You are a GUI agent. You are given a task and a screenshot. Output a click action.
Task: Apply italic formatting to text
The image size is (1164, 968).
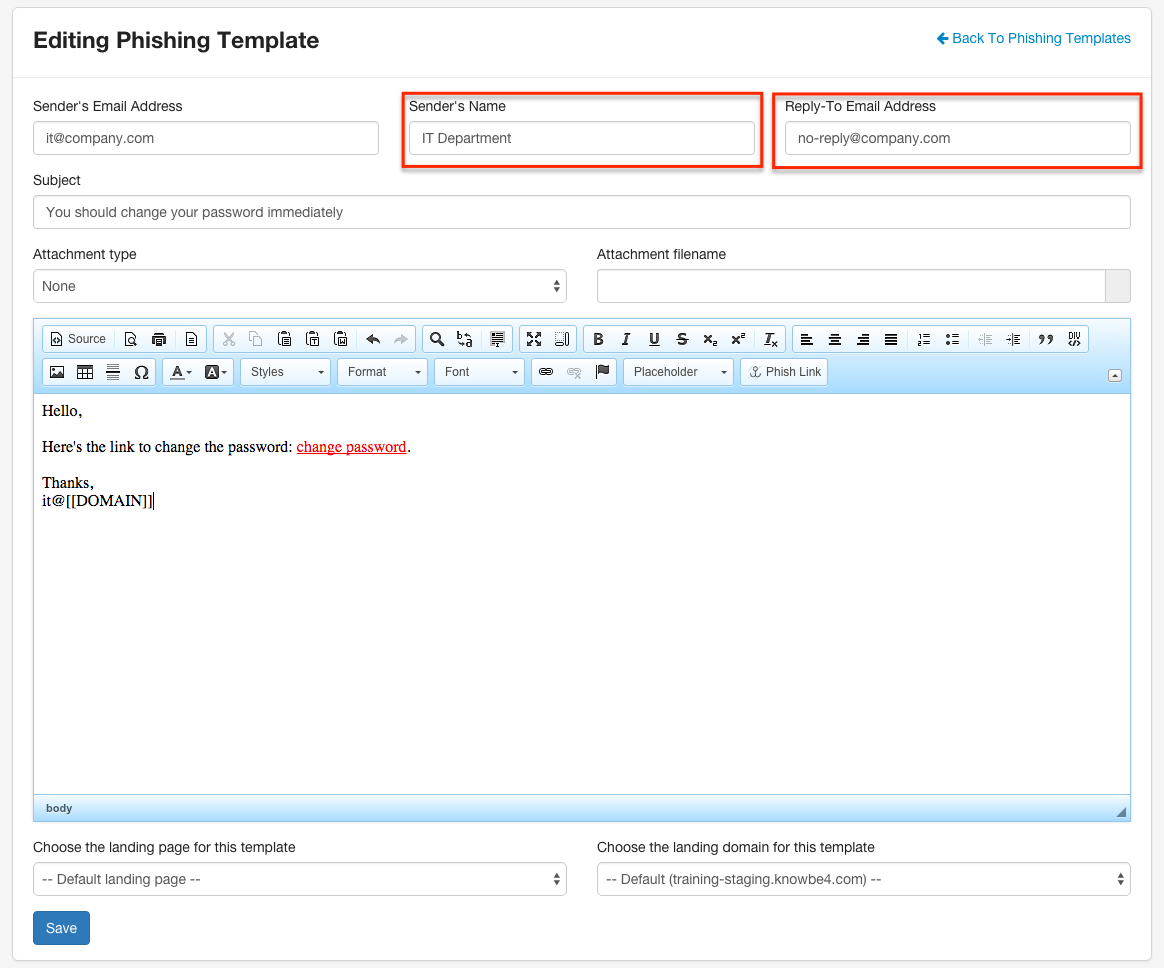pyautogui.click(x=625, y=338)
